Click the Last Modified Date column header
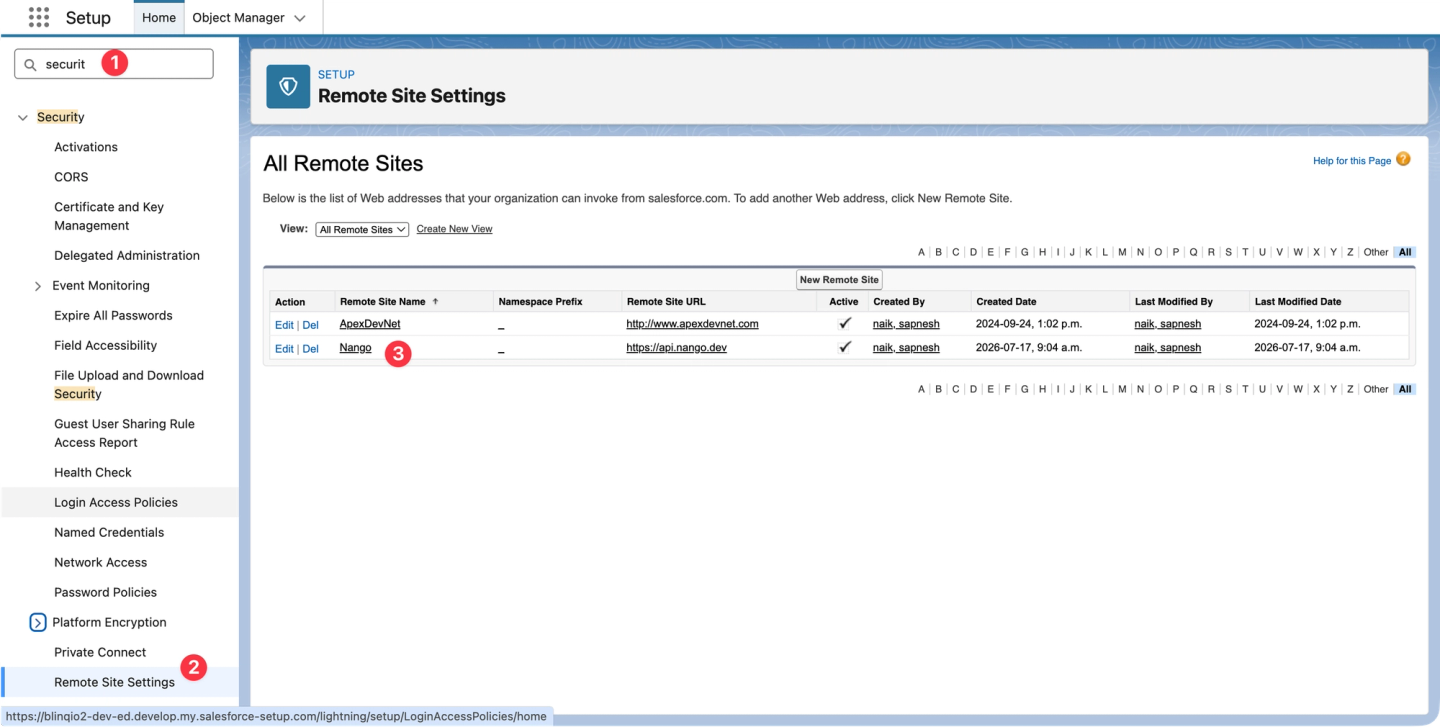The width and height of the screenshot is (1440, 727). point(1298,301)
